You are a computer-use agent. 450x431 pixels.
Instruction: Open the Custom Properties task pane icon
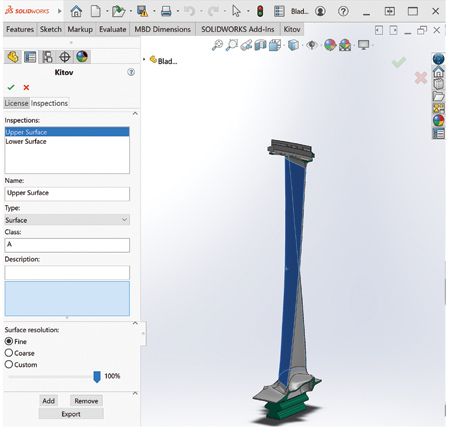pyautogui.click(x=438, y=134)
